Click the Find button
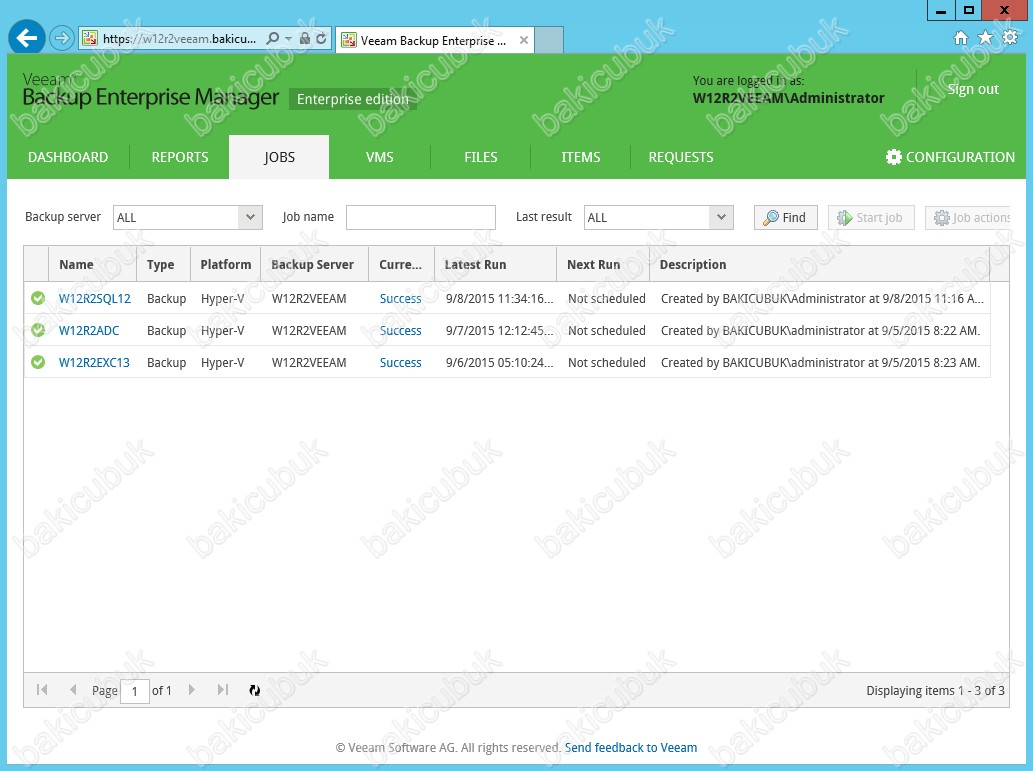 [x=785, y=217]
